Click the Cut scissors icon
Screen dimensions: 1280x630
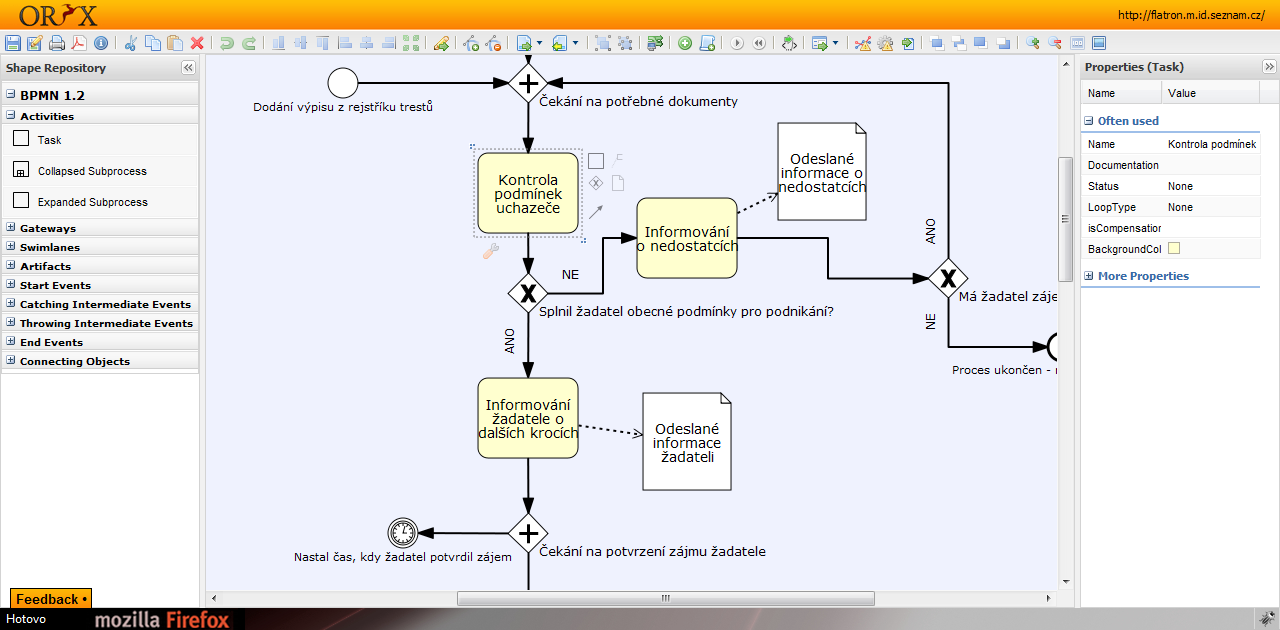click(x=131, y=43)
